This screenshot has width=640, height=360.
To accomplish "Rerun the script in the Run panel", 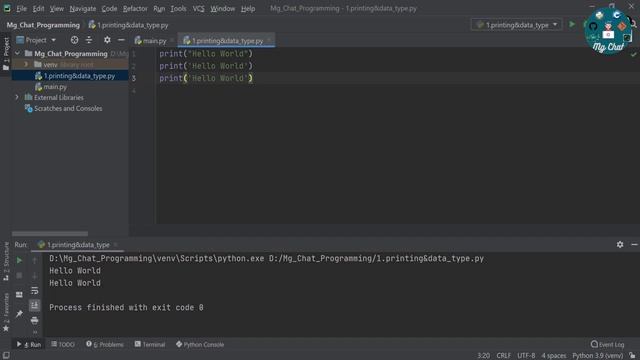I will click(x=19, y=260).
